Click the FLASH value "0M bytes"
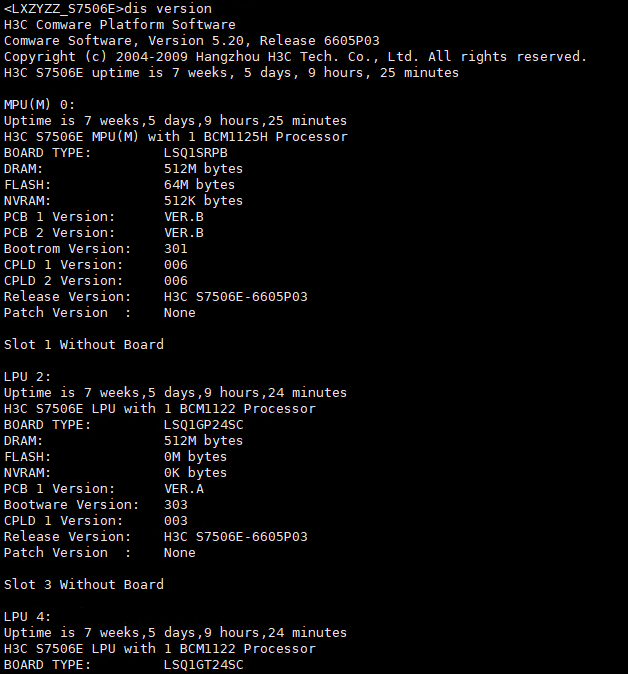The width and height of the screenshot is (628, 674). pyautogui.click(x=196, y=457)
